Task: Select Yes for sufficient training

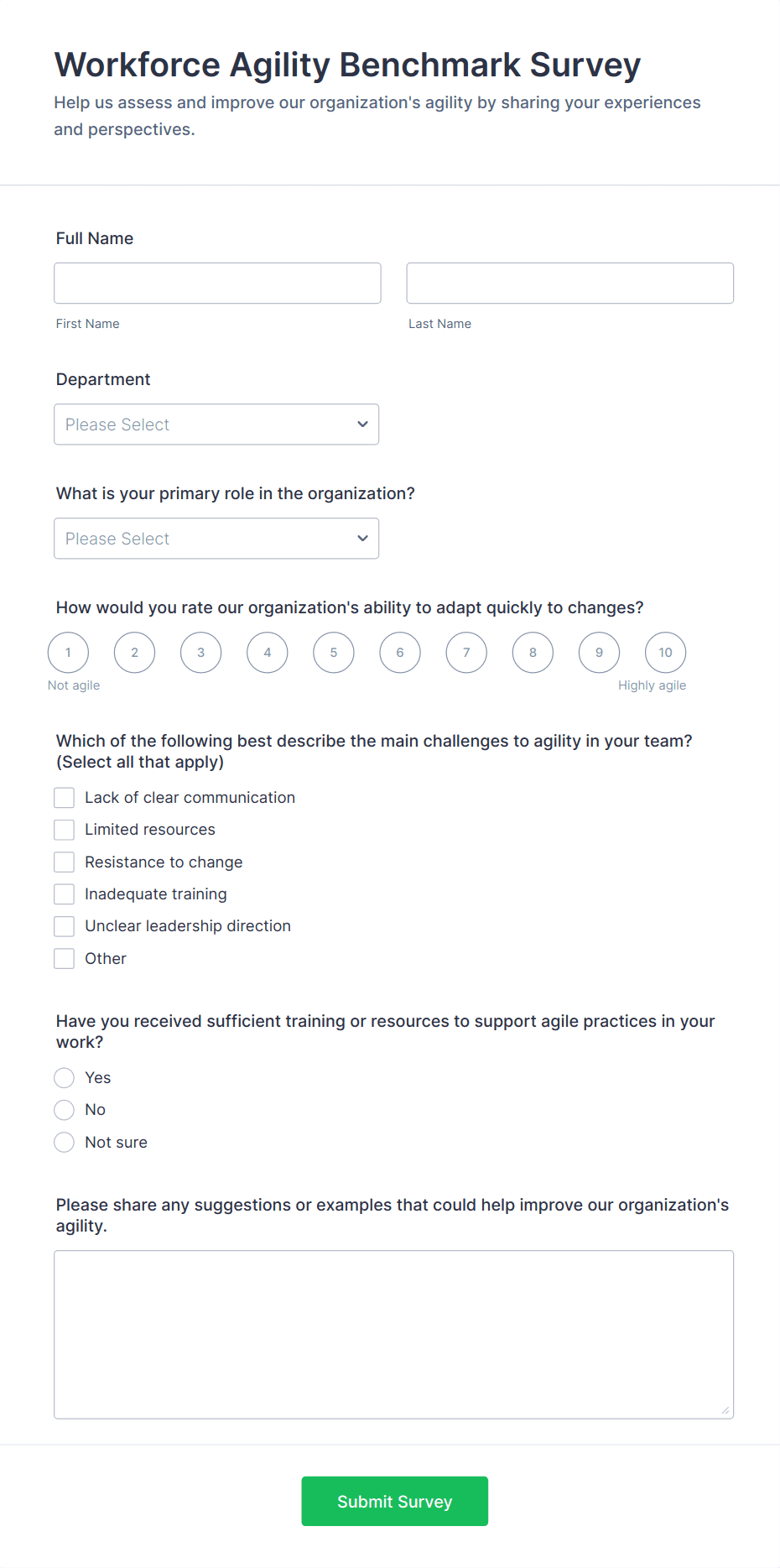Action: 65,1078
